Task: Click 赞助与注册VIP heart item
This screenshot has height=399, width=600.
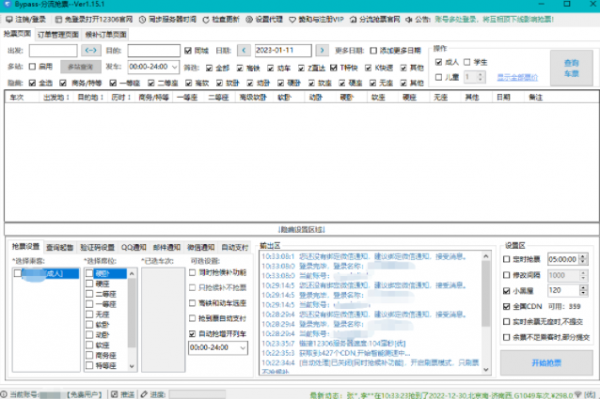Action: (316, 19)
